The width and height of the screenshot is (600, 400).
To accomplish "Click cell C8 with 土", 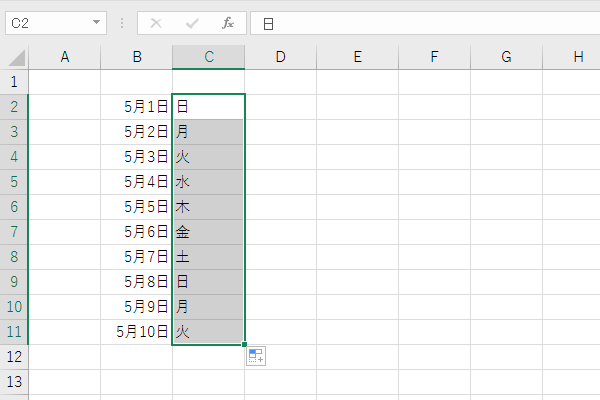I will pyautogui.click(x=209, y=257).
